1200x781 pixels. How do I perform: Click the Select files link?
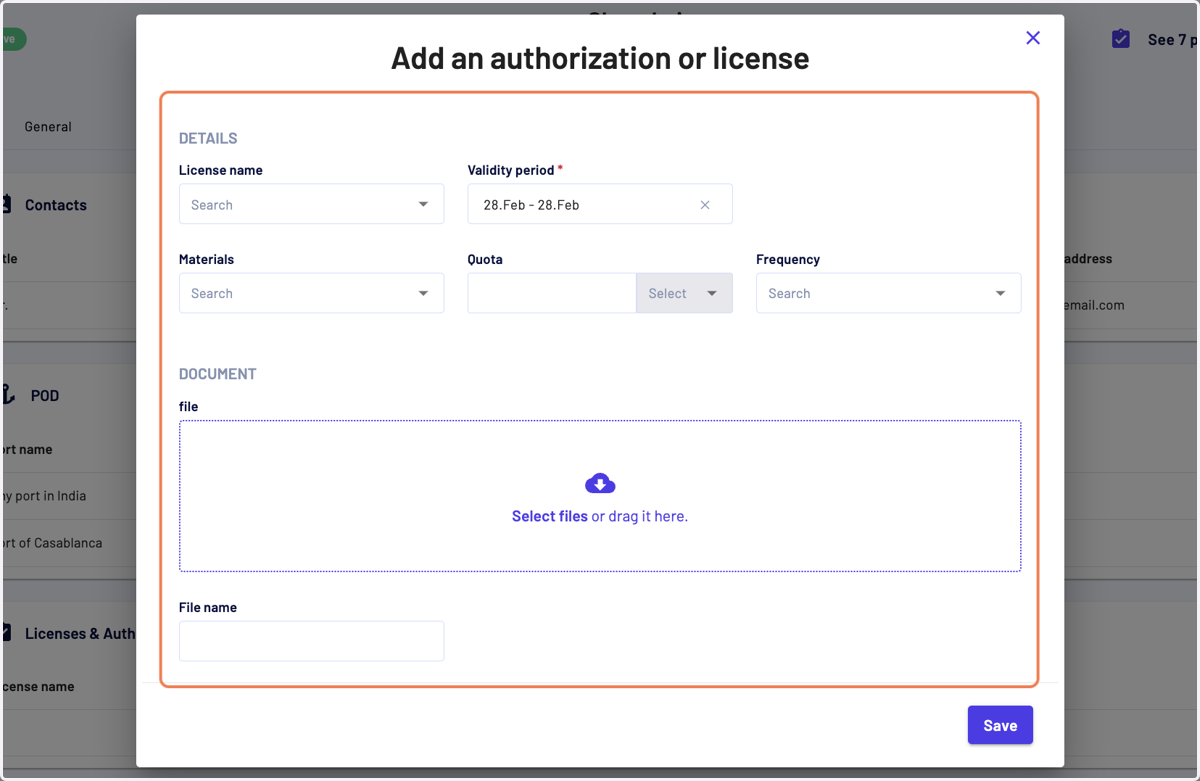550,516
